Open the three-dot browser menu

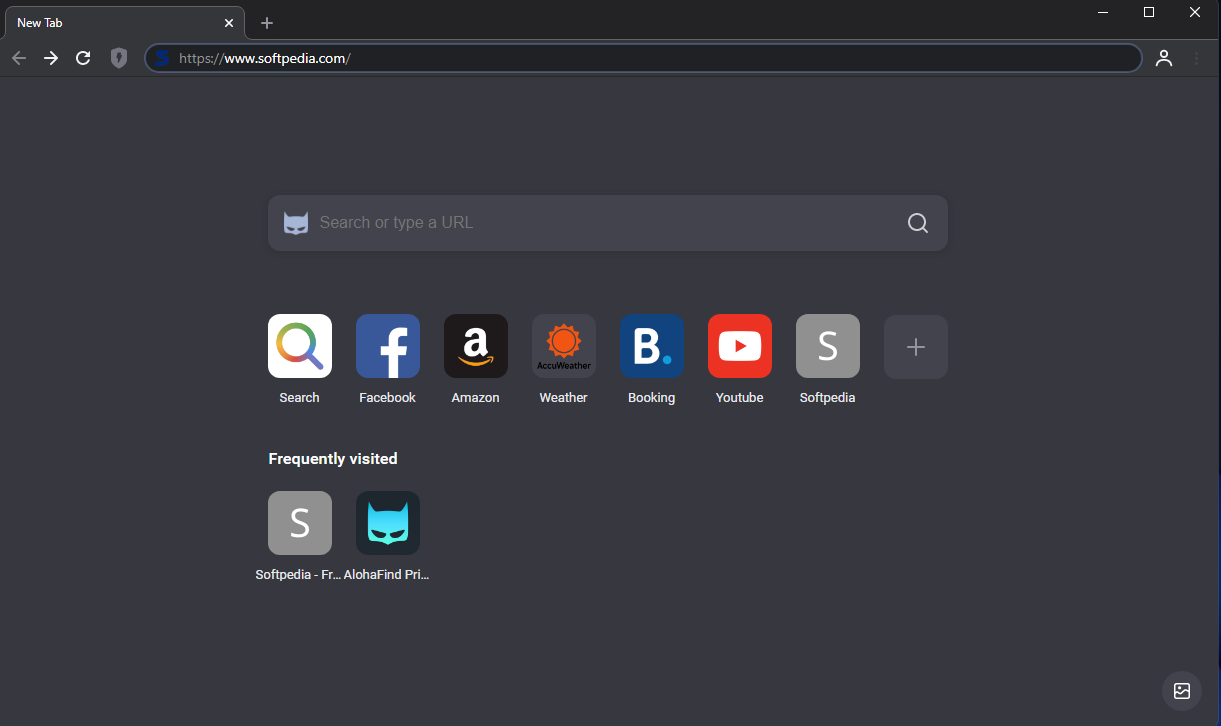click(x=1196, y=58)
